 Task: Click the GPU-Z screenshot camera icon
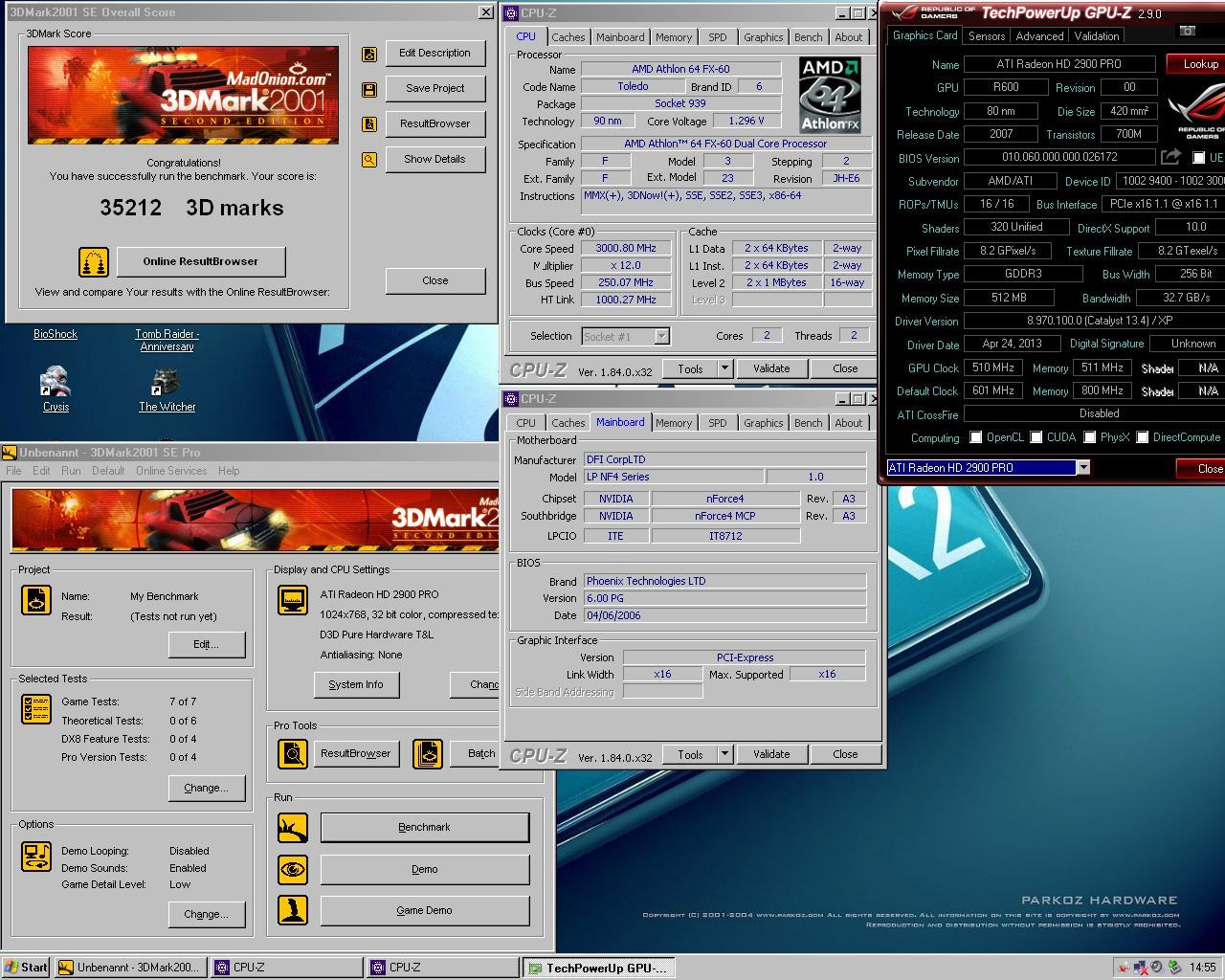[x=1187, y=32]
